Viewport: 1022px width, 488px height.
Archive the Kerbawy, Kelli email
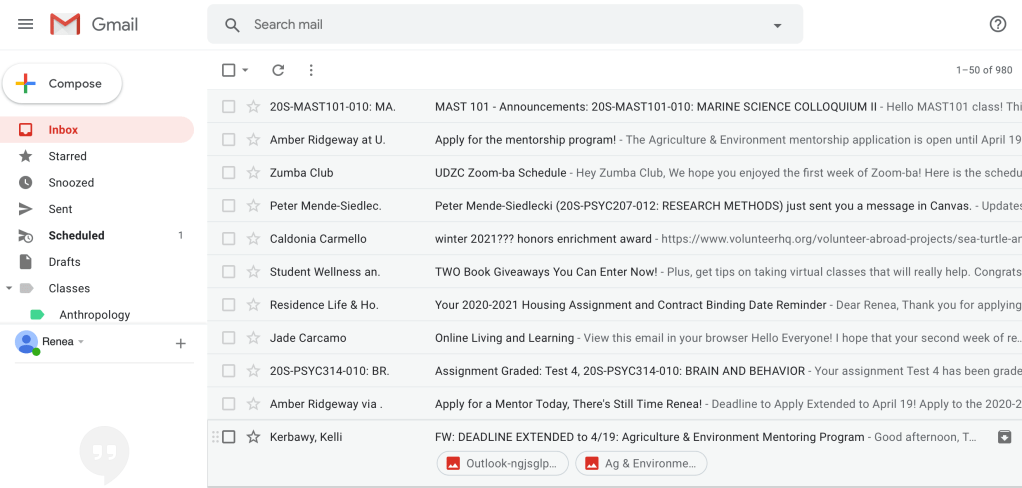point(1004,437)
